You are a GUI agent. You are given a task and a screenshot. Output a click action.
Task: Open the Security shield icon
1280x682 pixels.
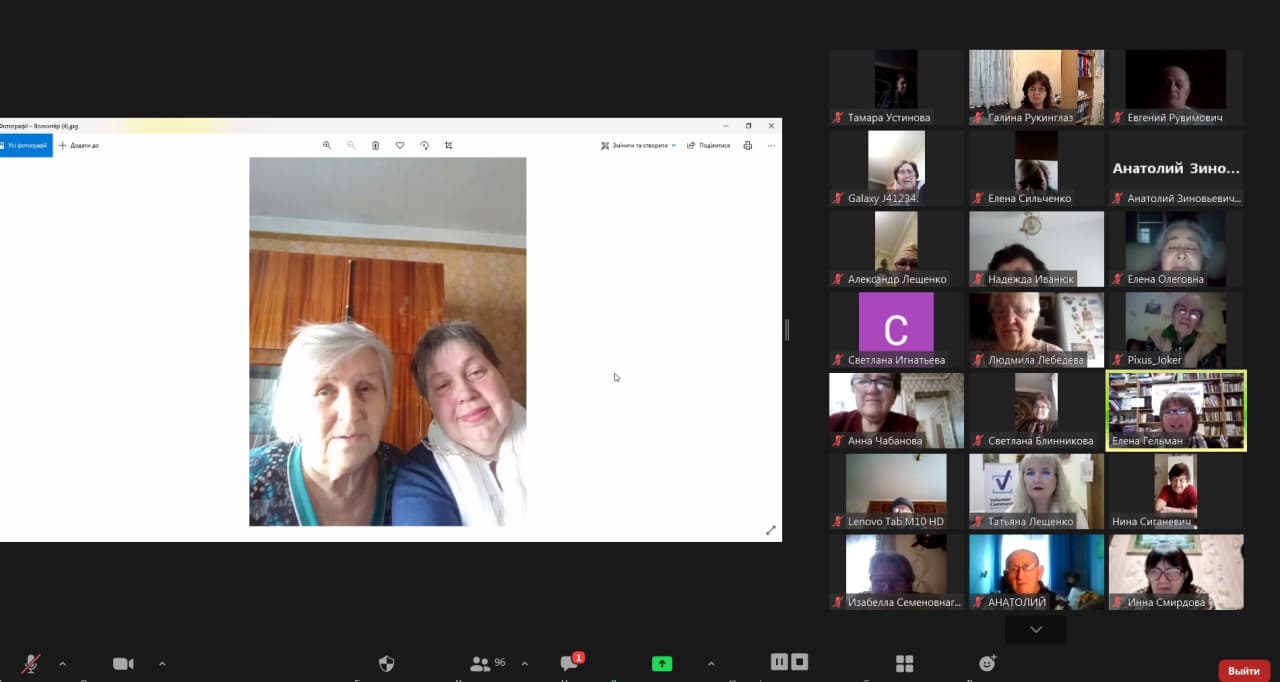pyautogui.click(x=387, y=664)
